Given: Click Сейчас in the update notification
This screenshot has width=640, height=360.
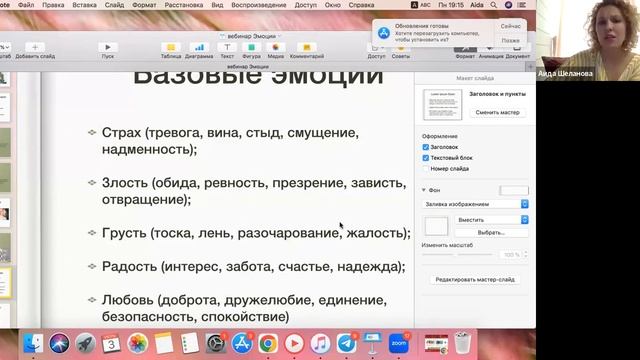Looking at the screenshot, I should pyautogui.click(x=510, y=26).
